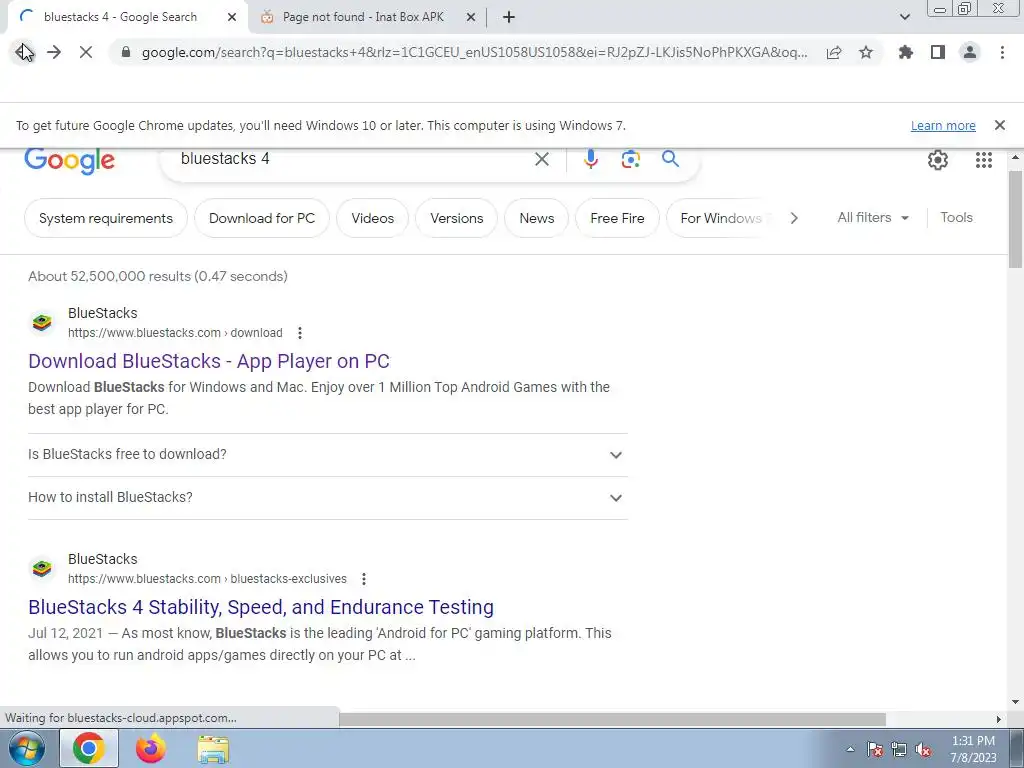The height and width of the screenshot is (768, 1024).
Task: Dismiss the Chrome update notification bar
Action: pyautogui.click(x=1000, y=125)
